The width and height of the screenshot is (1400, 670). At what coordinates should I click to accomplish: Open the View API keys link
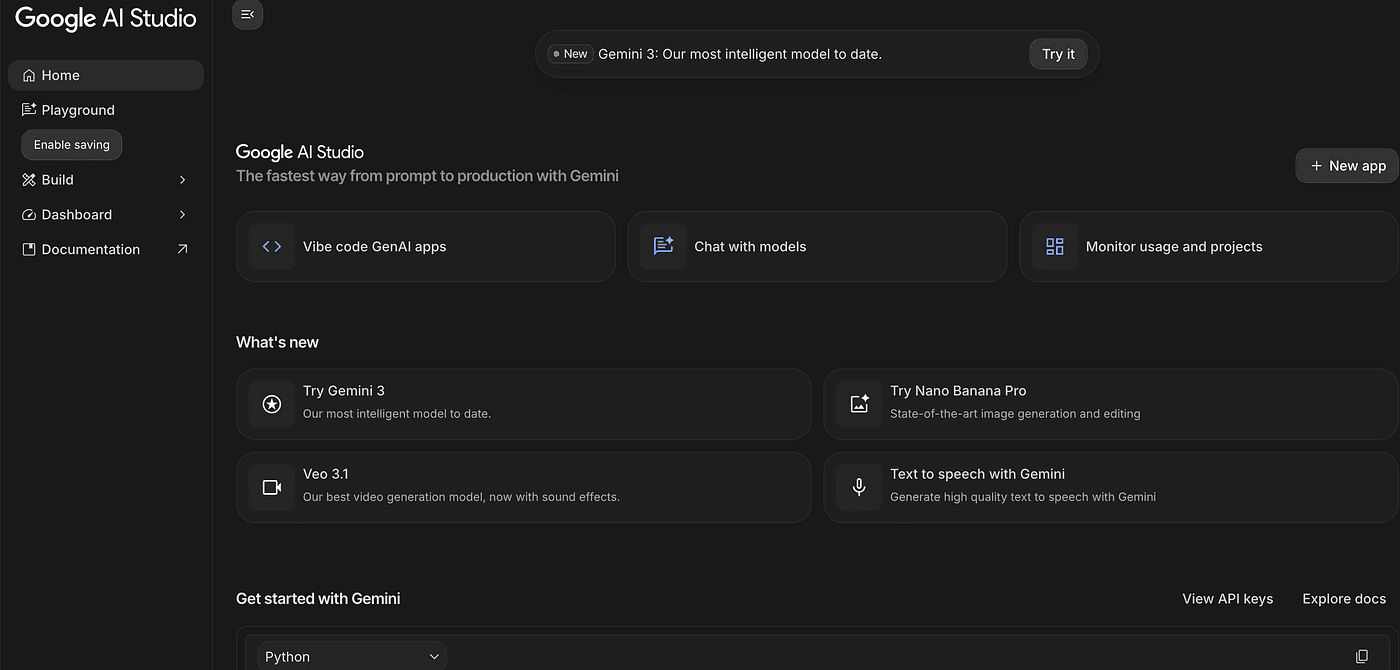1227,599
